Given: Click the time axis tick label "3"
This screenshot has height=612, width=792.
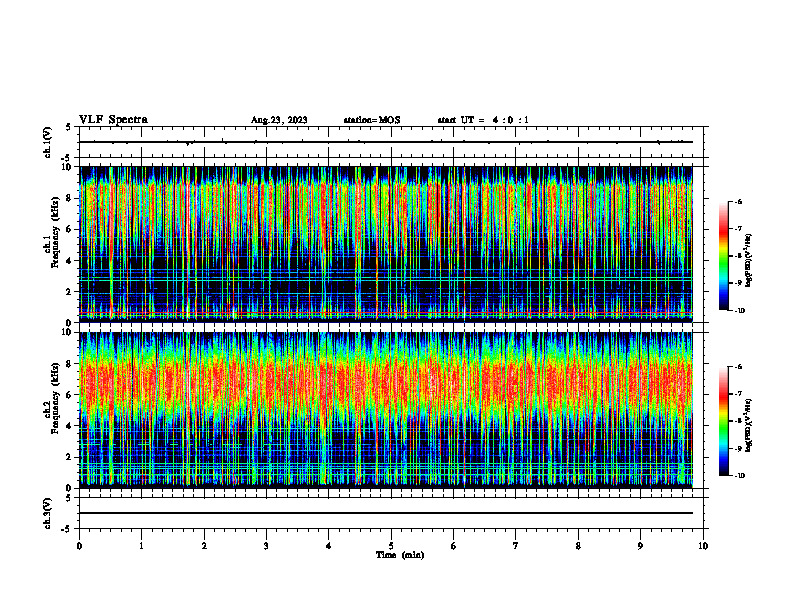Looking at the screenshot, I should [x=266, y=546].
